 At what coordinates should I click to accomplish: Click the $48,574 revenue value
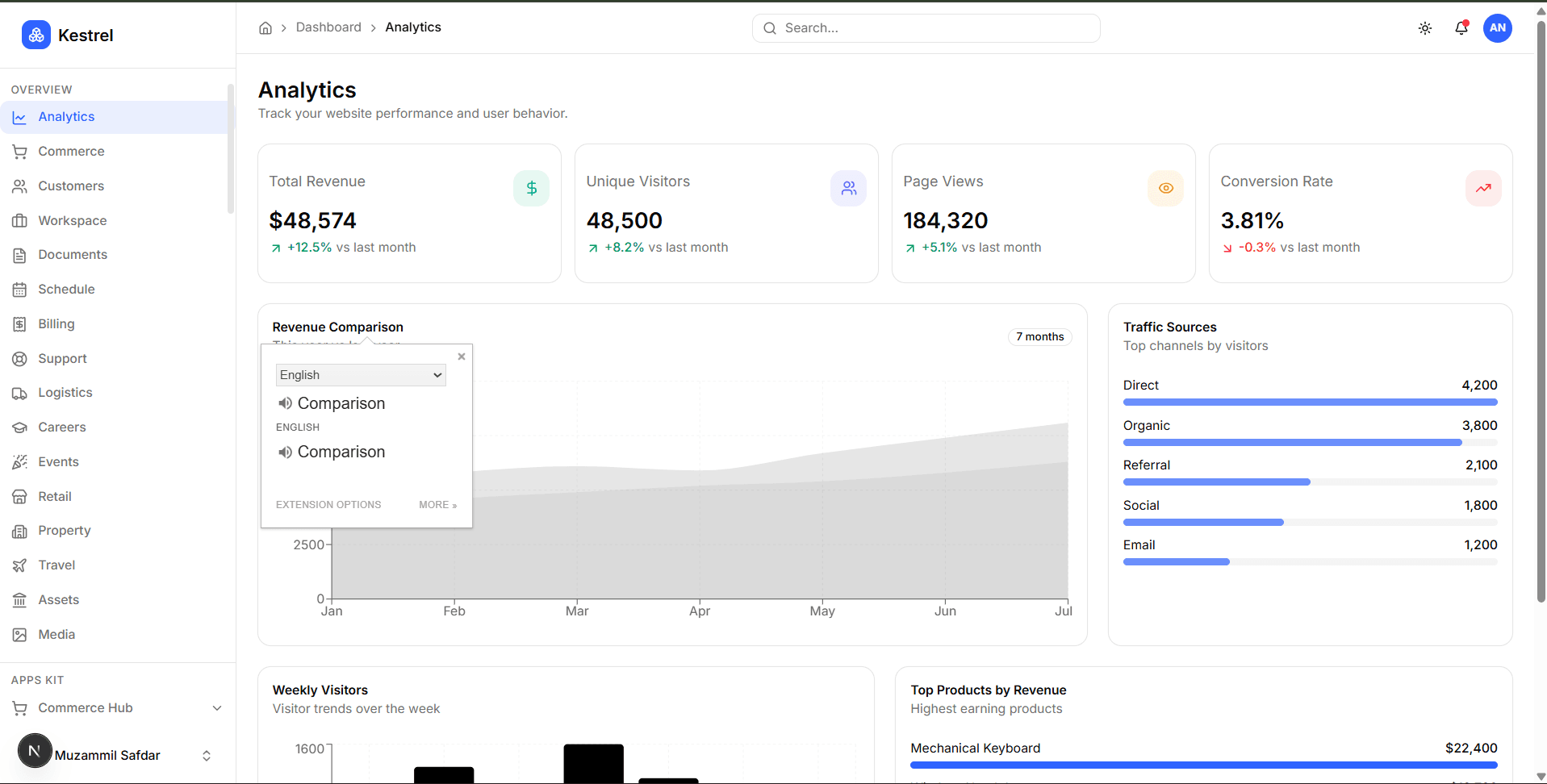(x=312, y=220)
